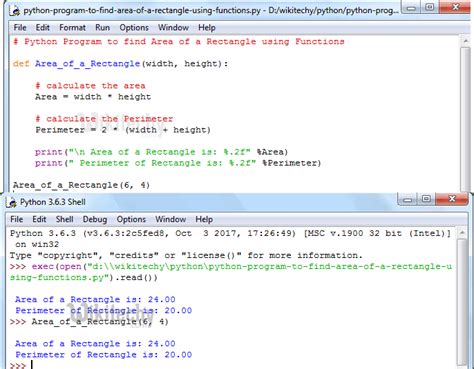Click the print line for Area of a Rectangle
Screen dimensions: 474x369
[x=161, y=152]
